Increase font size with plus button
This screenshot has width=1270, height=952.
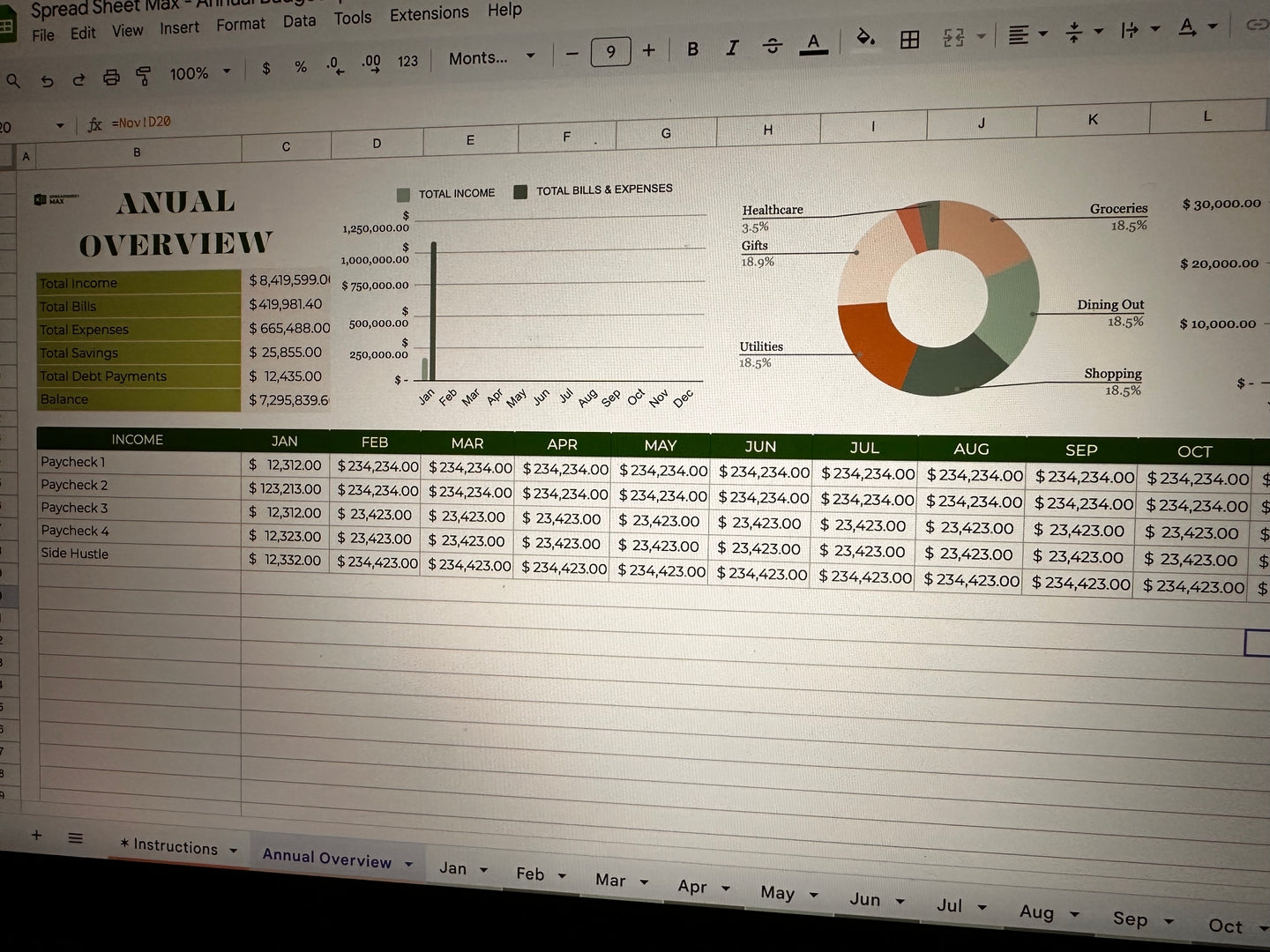[649, 50]
